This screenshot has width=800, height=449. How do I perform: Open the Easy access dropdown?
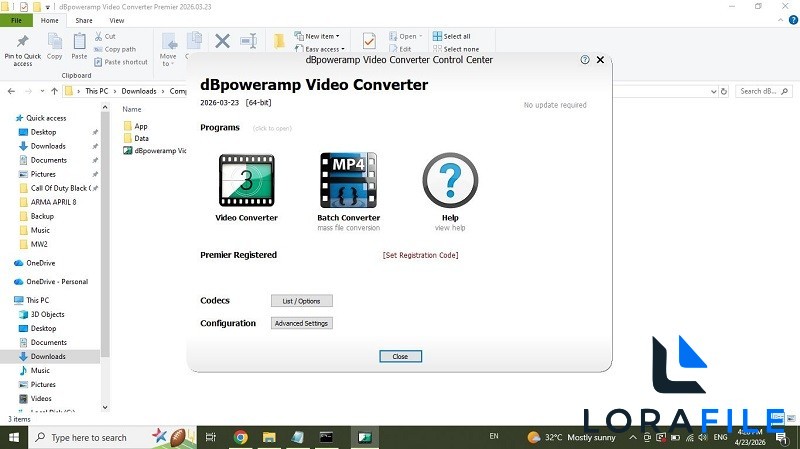pos(319,49)
